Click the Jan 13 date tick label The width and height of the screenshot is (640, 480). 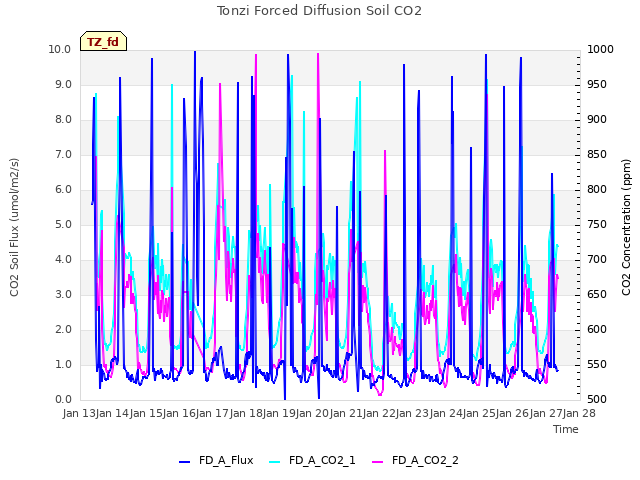(79, 413)
